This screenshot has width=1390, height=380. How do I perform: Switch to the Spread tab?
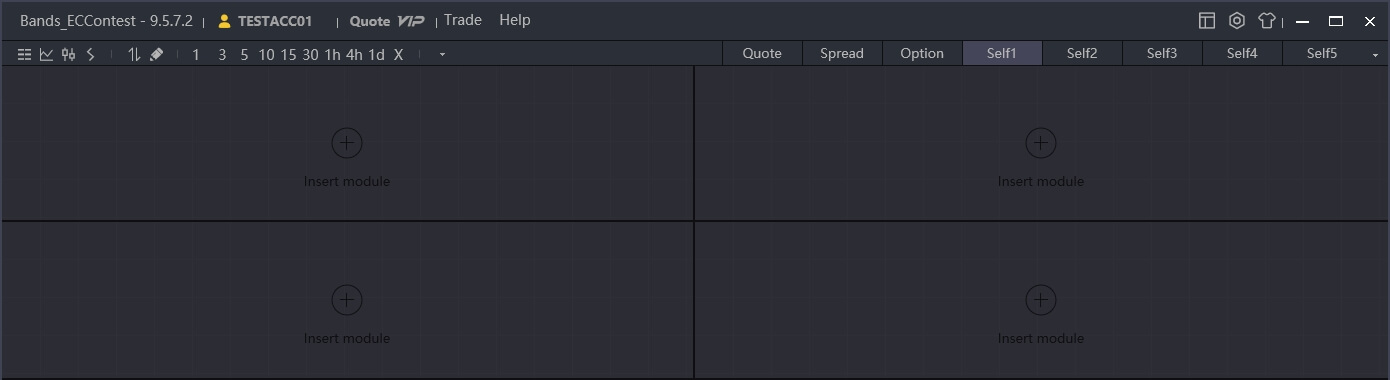(842, 54)
